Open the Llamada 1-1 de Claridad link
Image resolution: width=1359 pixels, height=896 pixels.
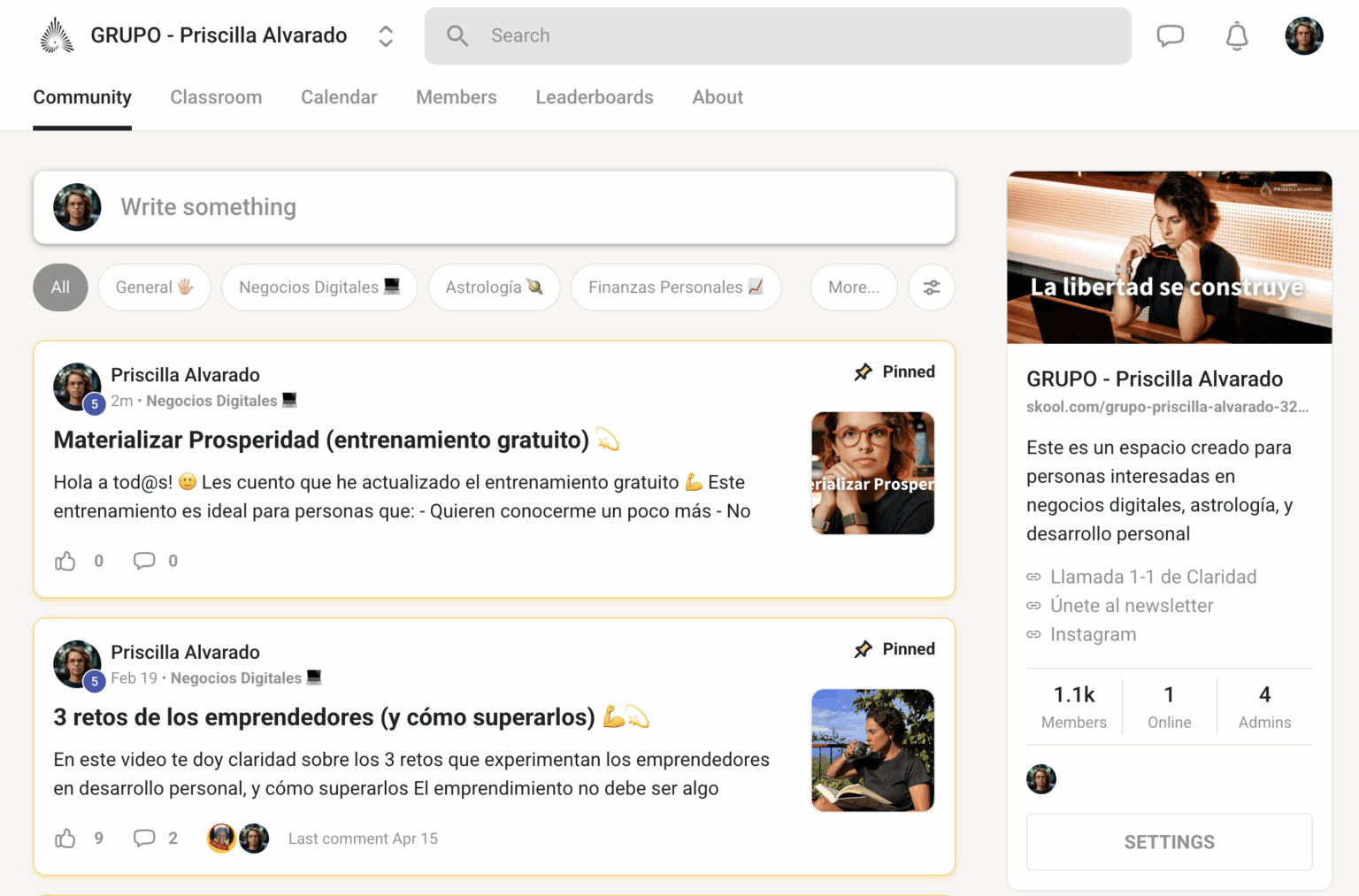pyautogui.click(x=1152, y=577)
